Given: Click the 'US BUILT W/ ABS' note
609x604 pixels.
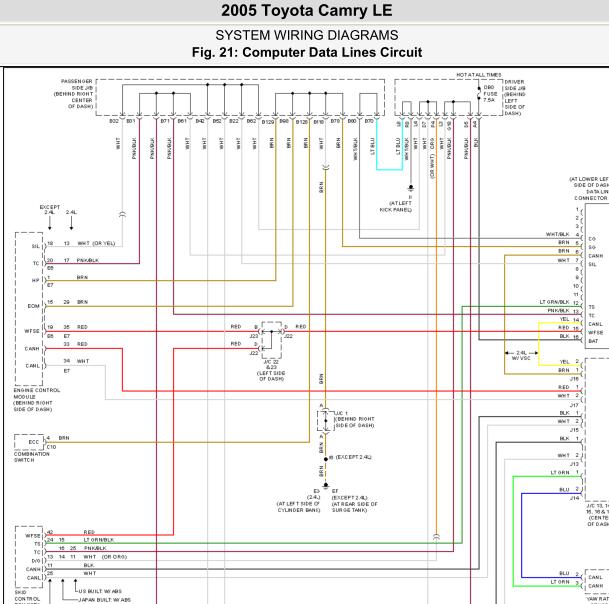Looking at the screenshot, I should pyautogui.click(x=100, y=591).
